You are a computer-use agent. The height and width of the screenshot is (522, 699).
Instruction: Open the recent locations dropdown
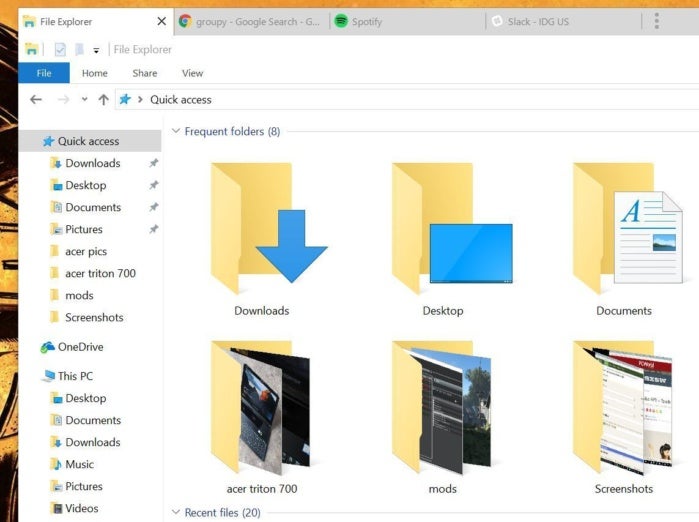[x=85, y=99]
